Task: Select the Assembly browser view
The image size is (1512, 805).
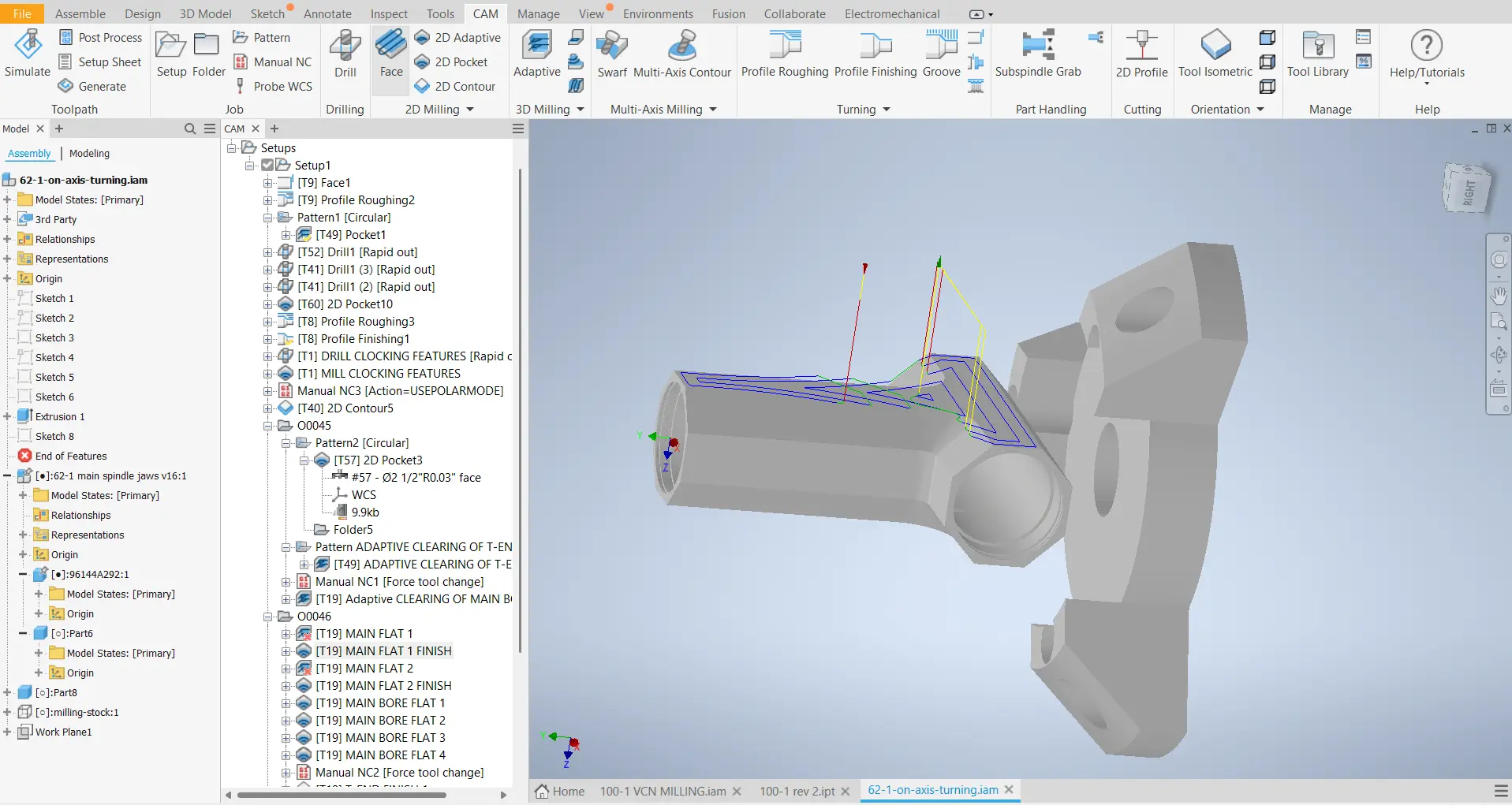Action: [29, 153]
